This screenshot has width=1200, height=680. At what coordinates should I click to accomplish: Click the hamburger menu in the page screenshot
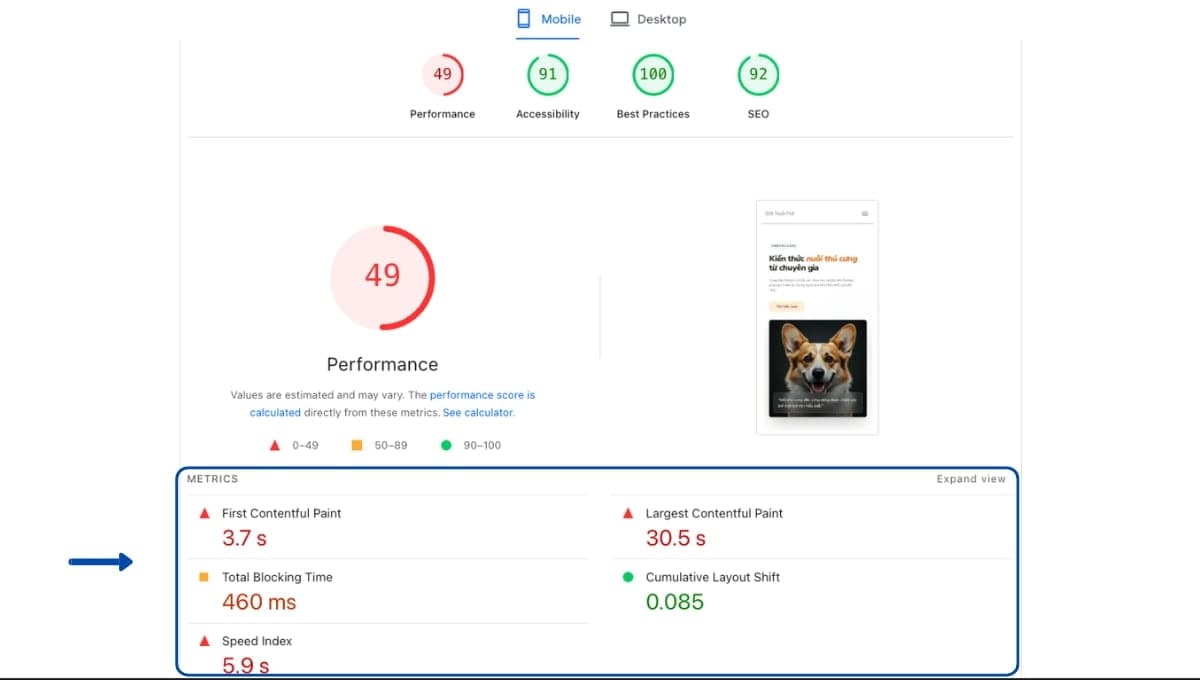tap(865, 213)
